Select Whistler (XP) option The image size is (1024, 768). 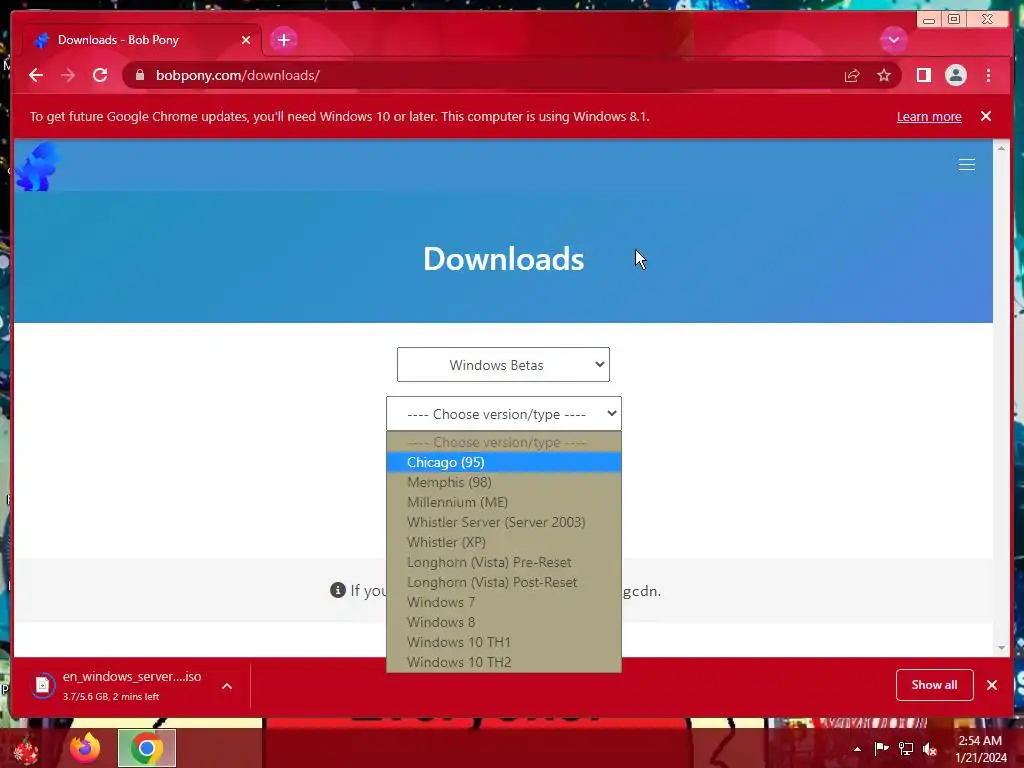point(504,542)
